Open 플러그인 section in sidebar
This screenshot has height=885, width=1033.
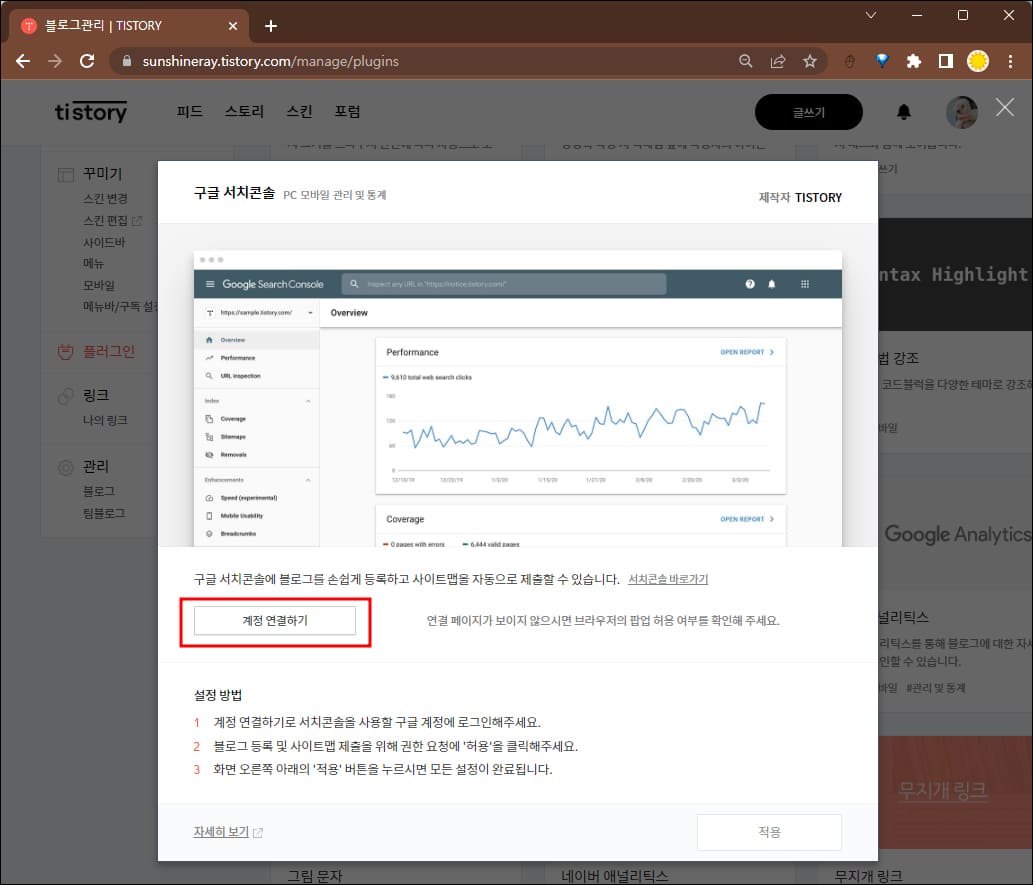click(109, 351)
